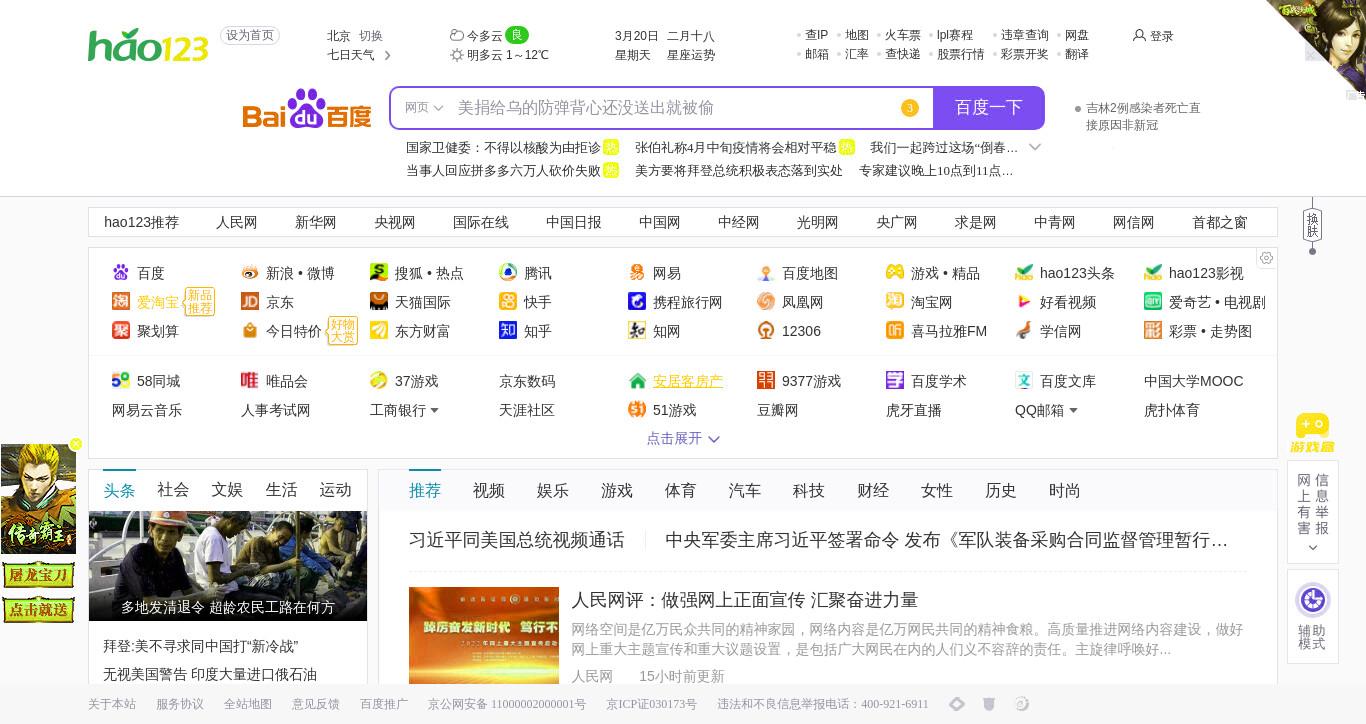Open Zhihu icon
Screen dimensions: 1366x724
508,330
